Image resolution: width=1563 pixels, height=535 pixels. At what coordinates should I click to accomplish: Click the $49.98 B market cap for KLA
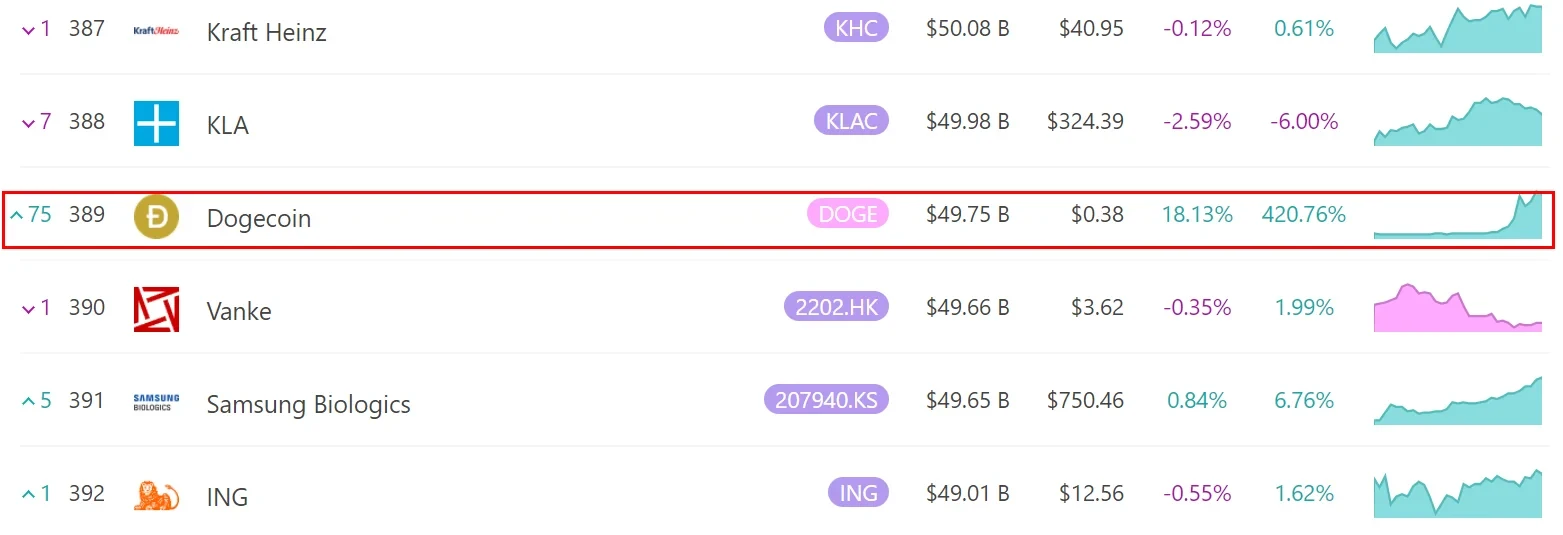967,122
